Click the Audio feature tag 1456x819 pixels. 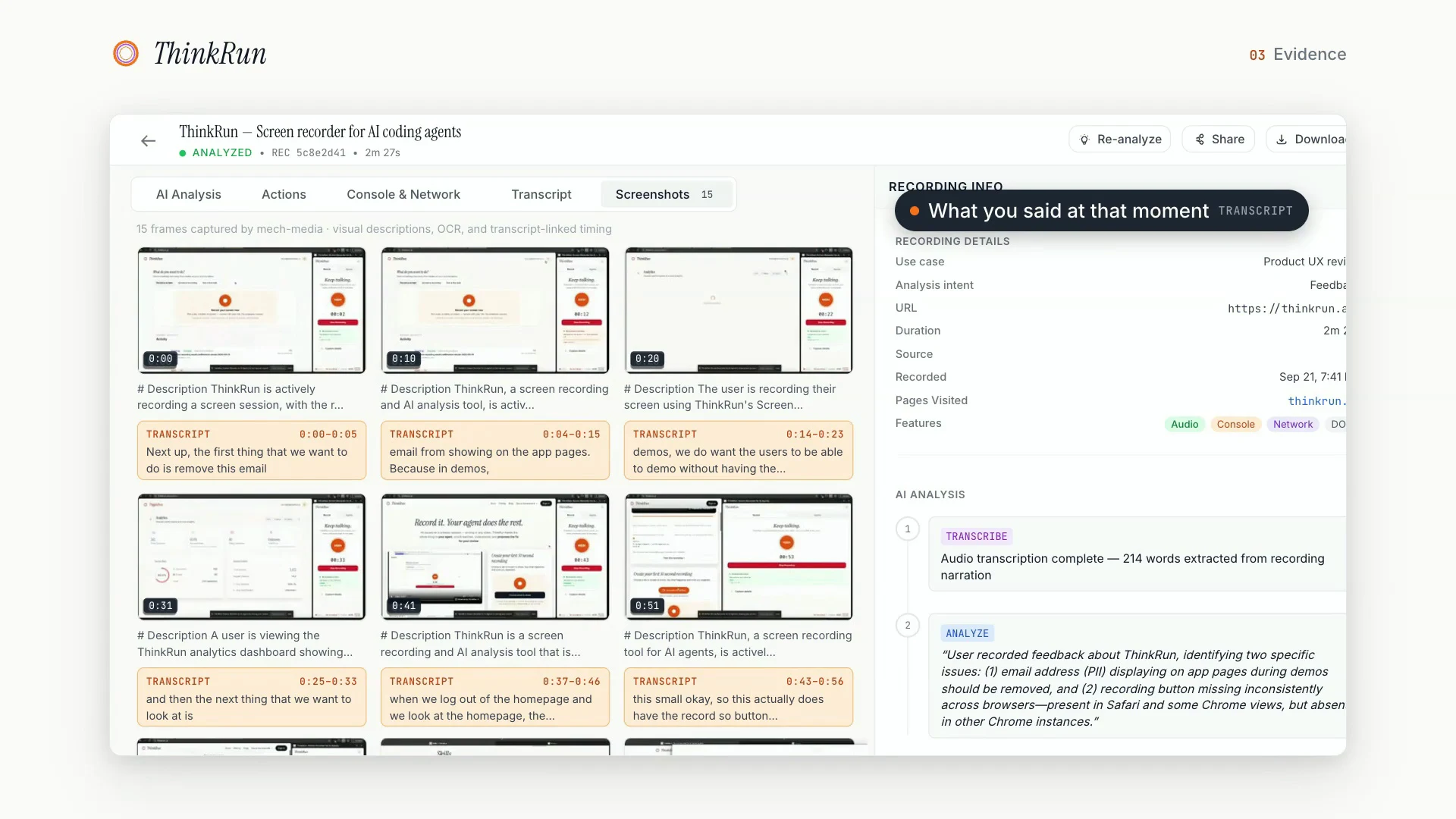1185,425
